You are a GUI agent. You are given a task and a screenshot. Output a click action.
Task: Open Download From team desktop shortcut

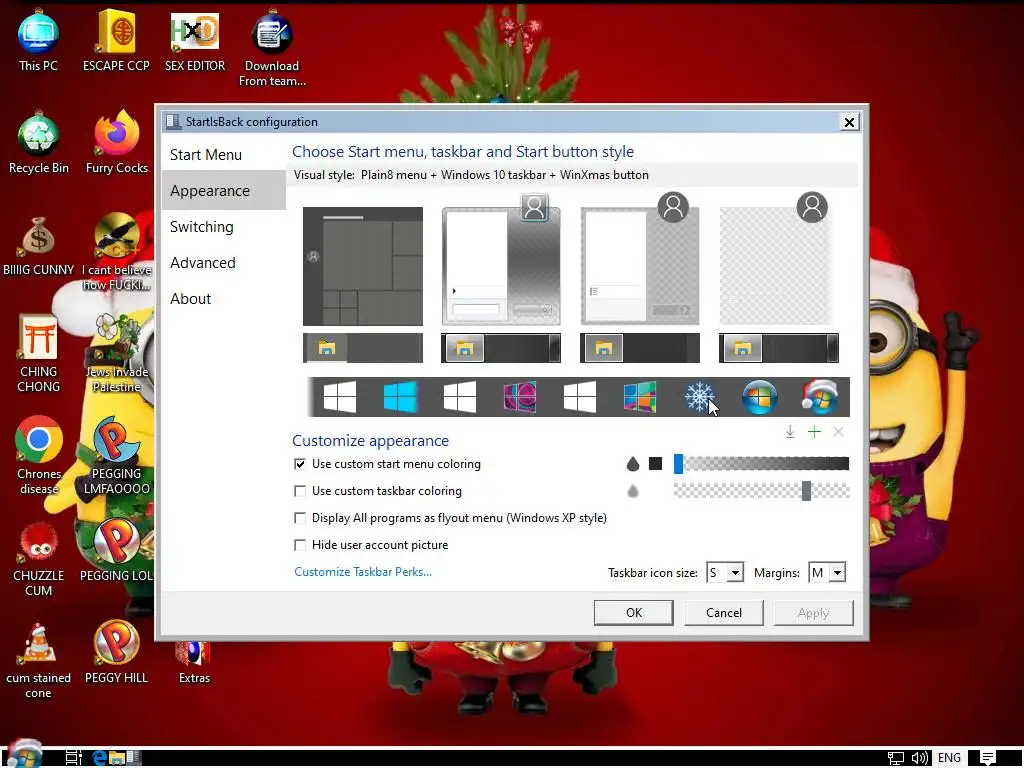pyautogui.click(x=272, y=48)
